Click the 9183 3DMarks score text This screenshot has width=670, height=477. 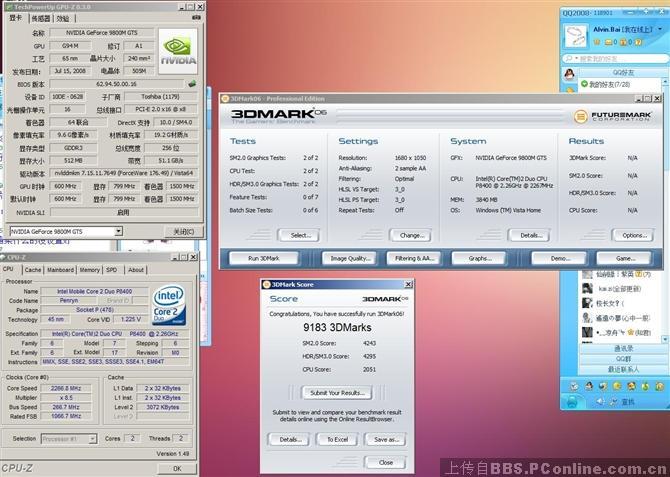(337, 327)
